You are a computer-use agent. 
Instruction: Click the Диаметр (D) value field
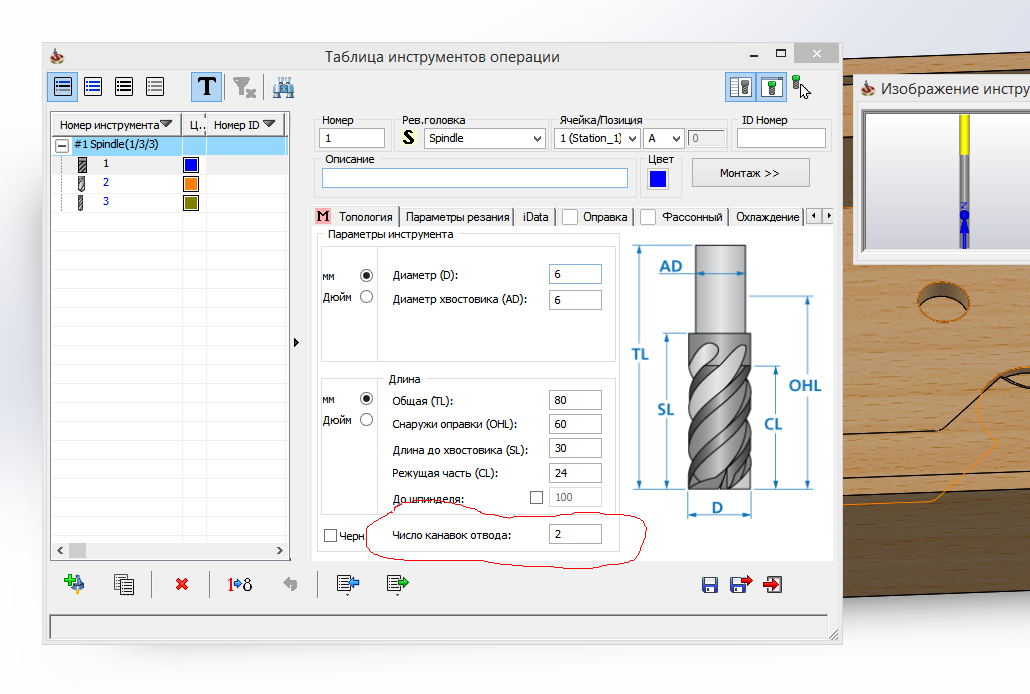[x=575, y=274]
